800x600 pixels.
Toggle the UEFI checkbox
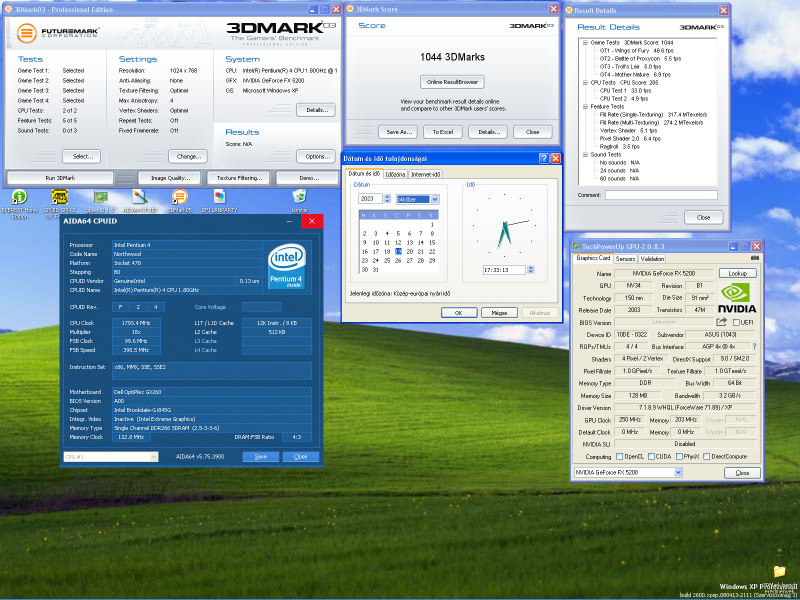(736, 322)
